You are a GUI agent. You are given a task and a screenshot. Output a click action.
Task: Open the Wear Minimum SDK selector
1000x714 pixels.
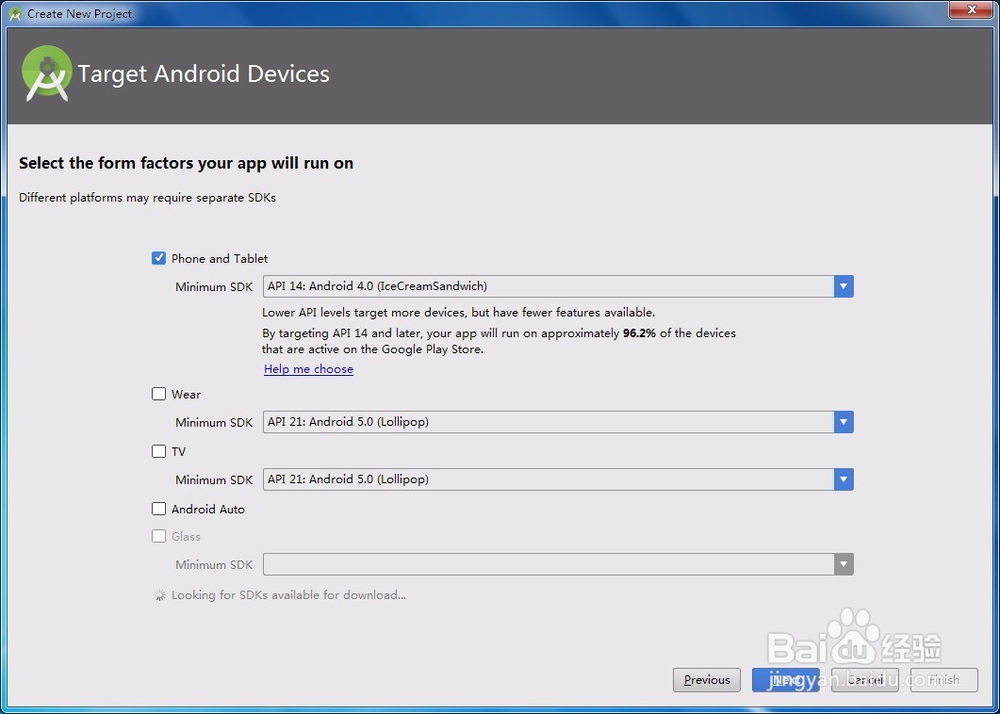pyautogui.click(x=550, y=421)
